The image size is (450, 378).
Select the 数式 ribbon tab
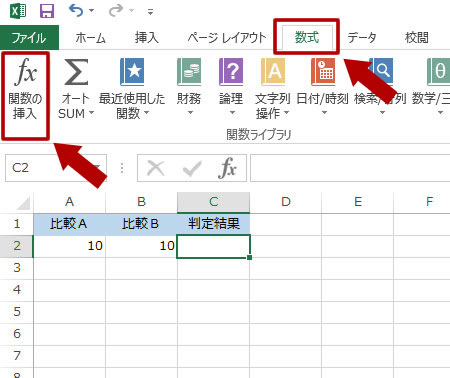307,37
